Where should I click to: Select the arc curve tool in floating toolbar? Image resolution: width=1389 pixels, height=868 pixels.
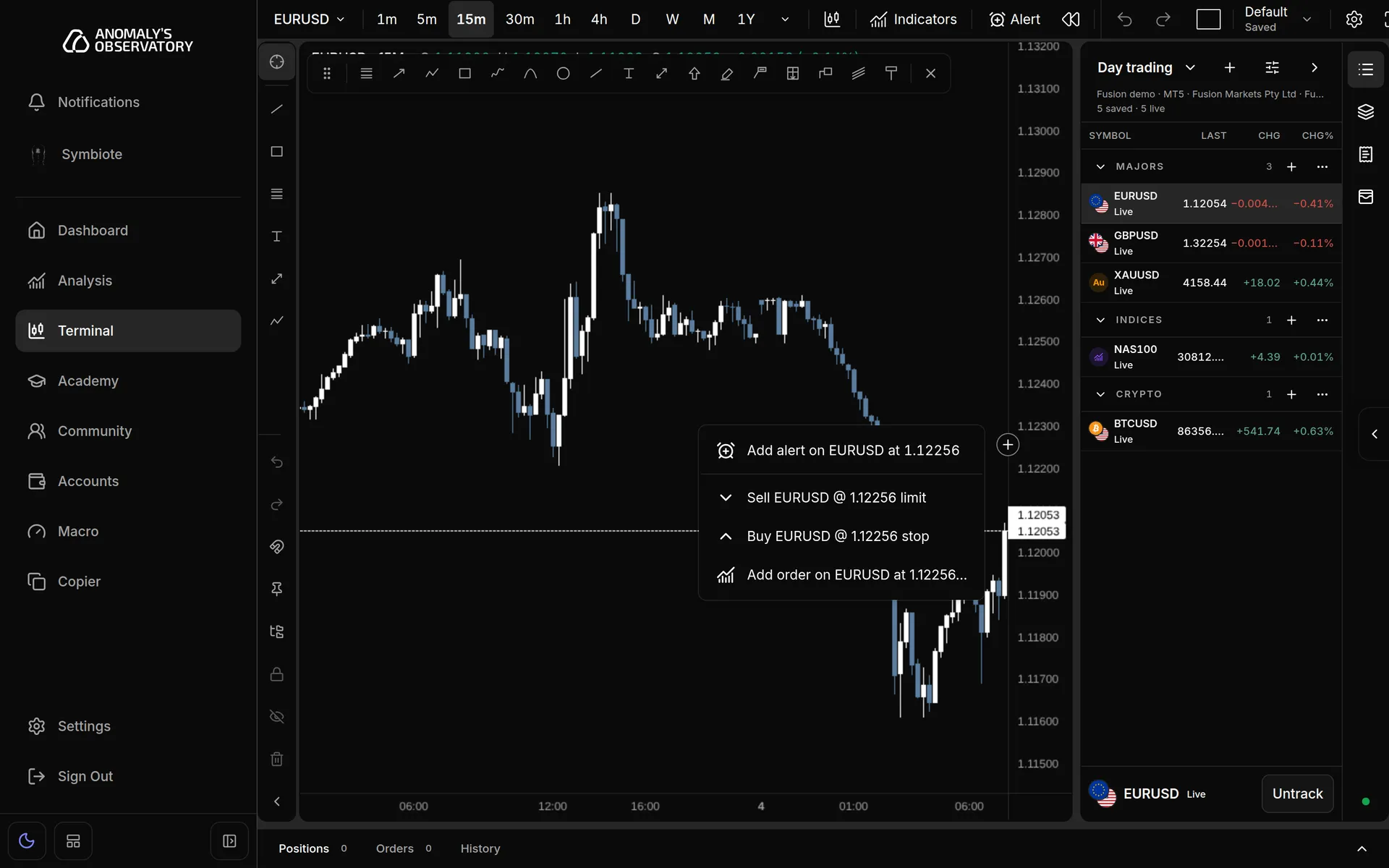(x=530, y=74)
